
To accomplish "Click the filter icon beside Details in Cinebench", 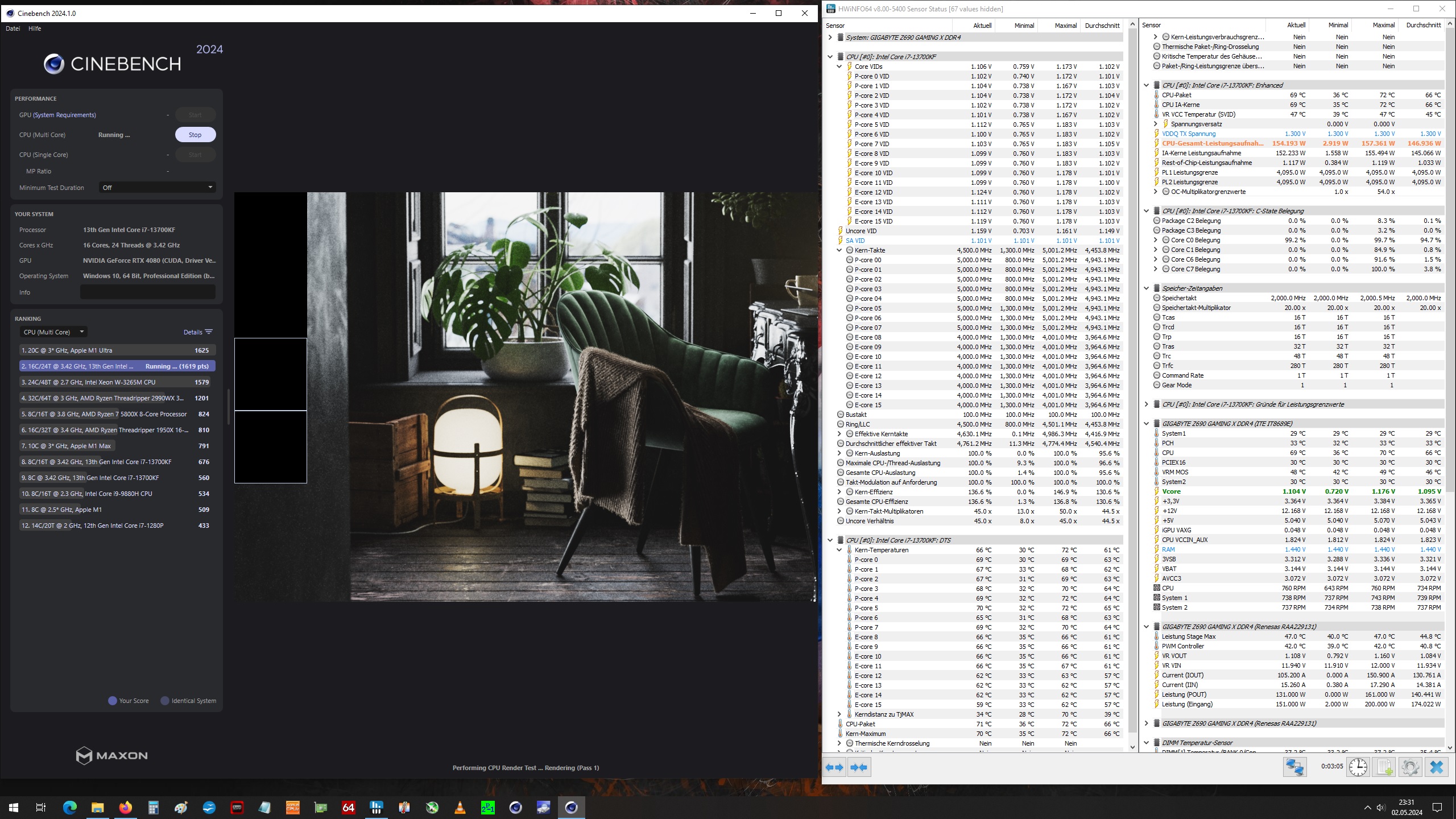I will point(209,332).
